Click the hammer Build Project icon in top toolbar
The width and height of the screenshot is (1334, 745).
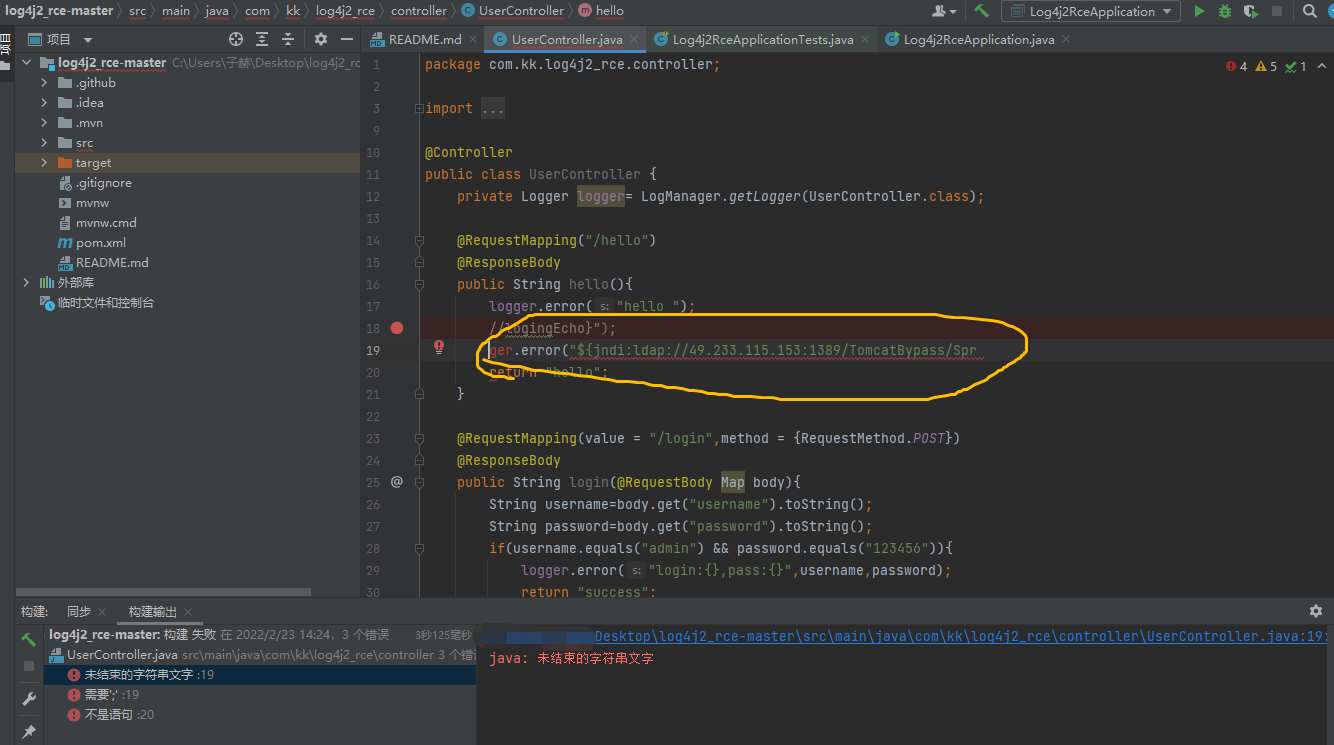pos(982,11)
